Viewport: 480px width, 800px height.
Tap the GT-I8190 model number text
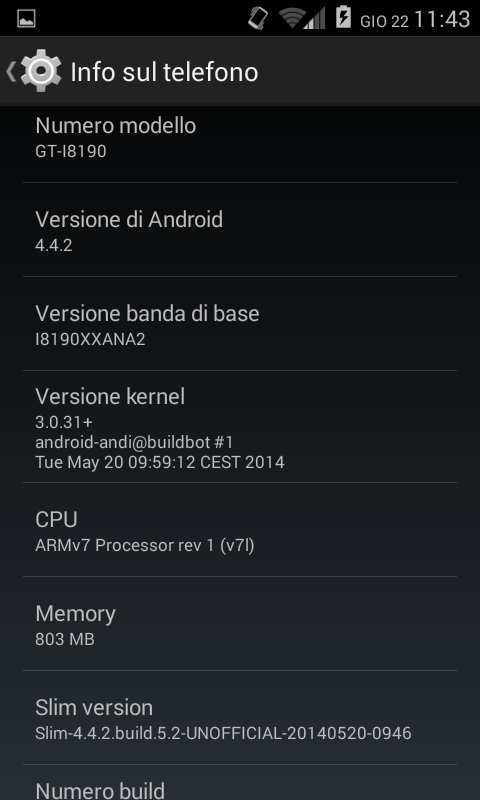click(71, 152)
